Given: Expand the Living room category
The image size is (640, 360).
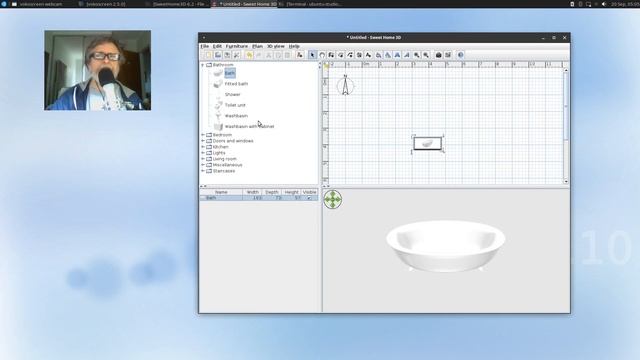Looking at the screenshot, I should pos(203,159).
